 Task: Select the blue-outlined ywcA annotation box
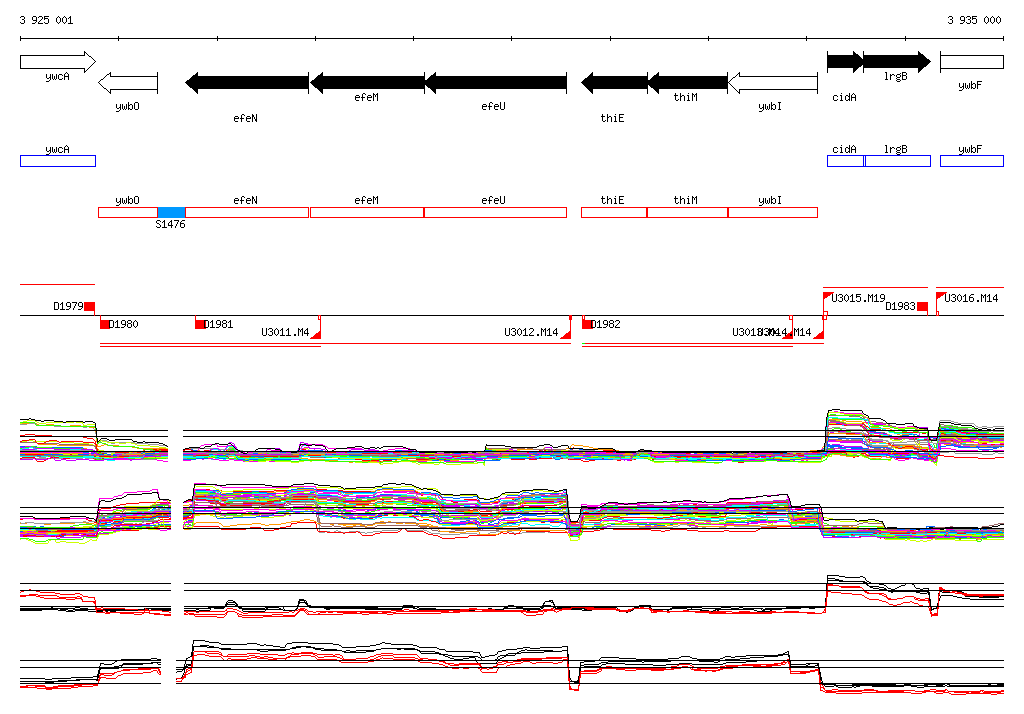click(x=58, y=161)
